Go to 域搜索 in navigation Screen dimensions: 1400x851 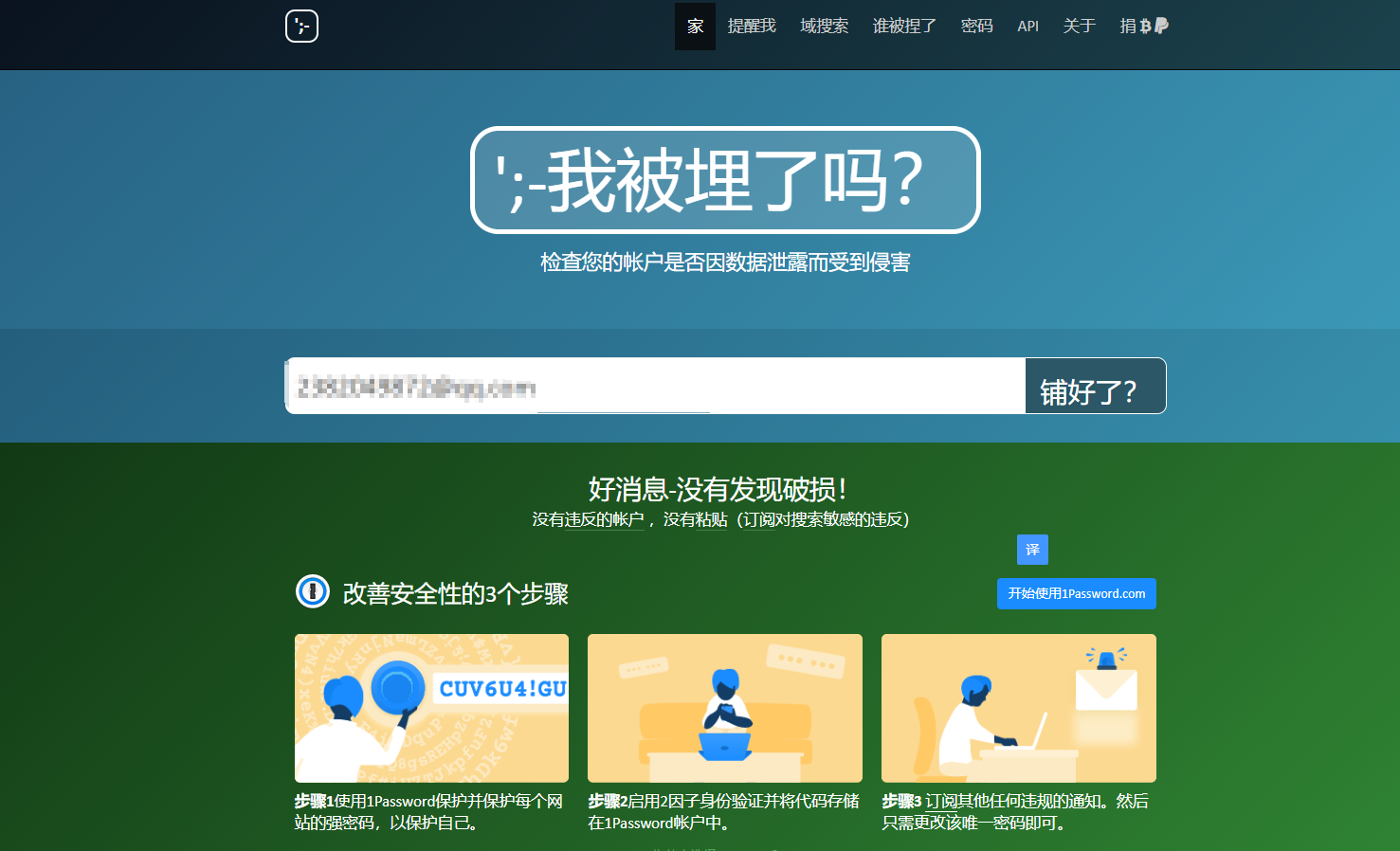point(824,27)
